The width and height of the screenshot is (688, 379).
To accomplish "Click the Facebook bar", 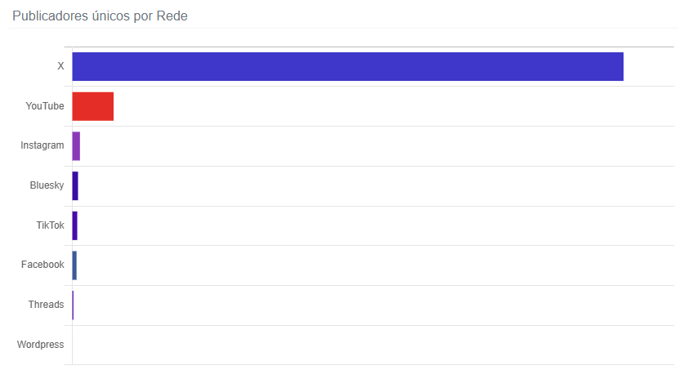I will coord(75,265).
